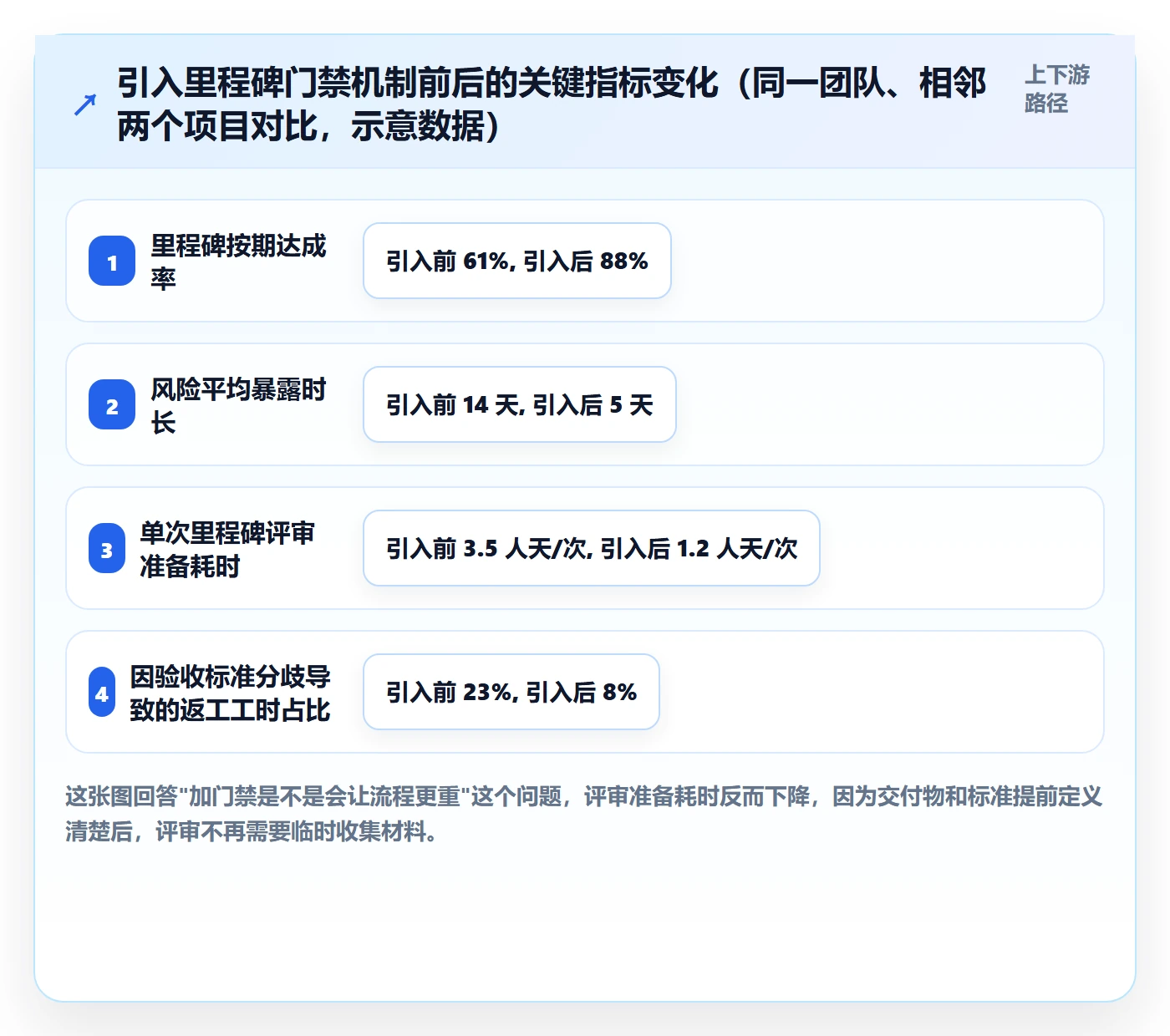The height and width of the screenshot is (1036, 1170).
Task: Click the number 3 badge for 单次里程碑评审准备耗时
Action: [x=107, y=549]
